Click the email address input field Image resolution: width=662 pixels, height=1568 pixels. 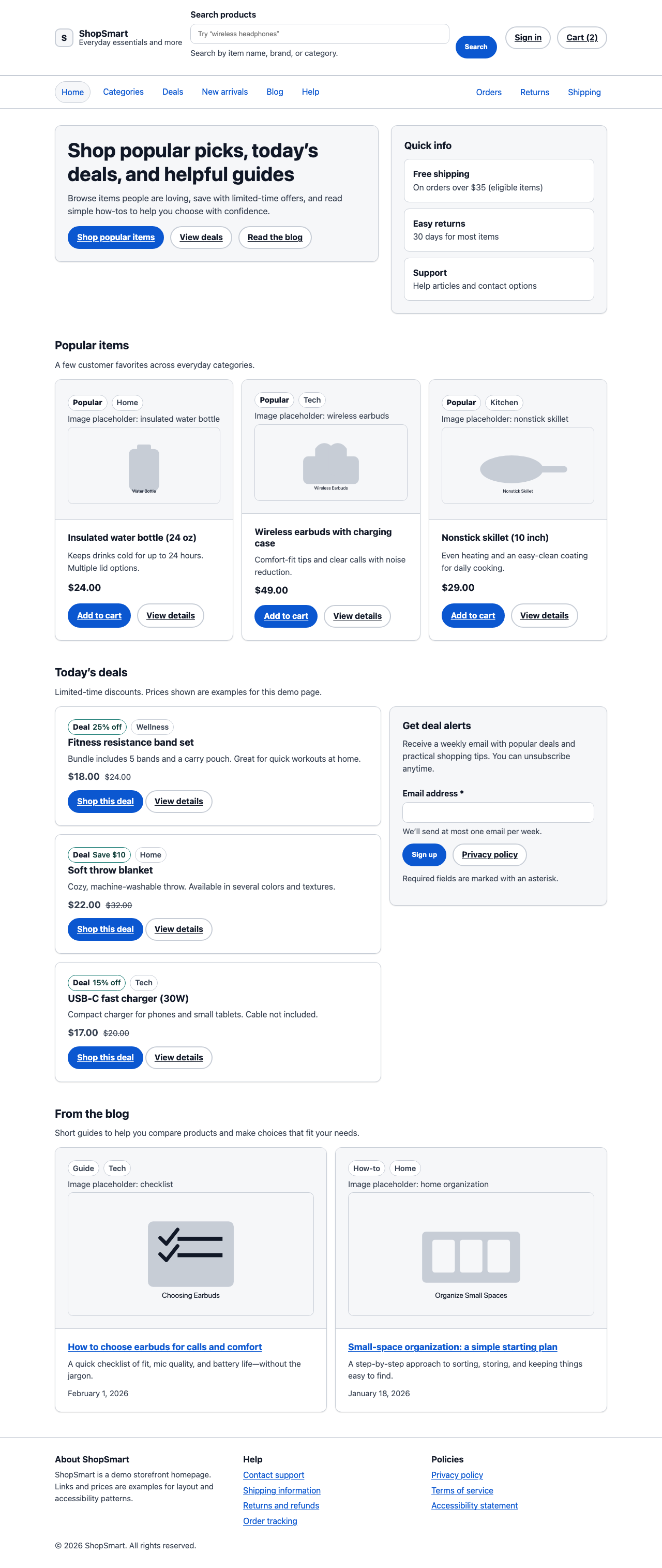coord(497,812)
